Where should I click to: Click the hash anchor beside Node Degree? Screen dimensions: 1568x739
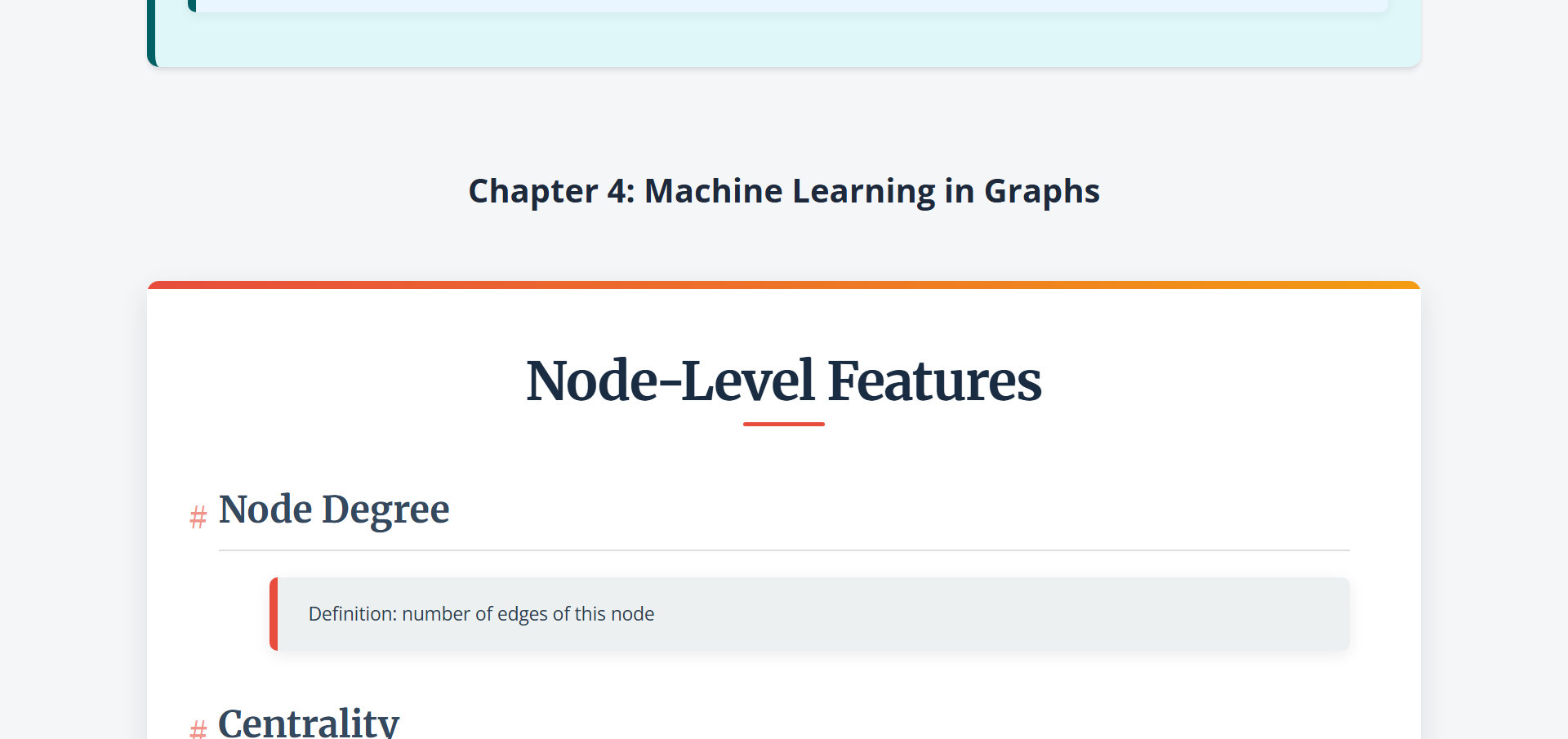click(x=198, y=517)
